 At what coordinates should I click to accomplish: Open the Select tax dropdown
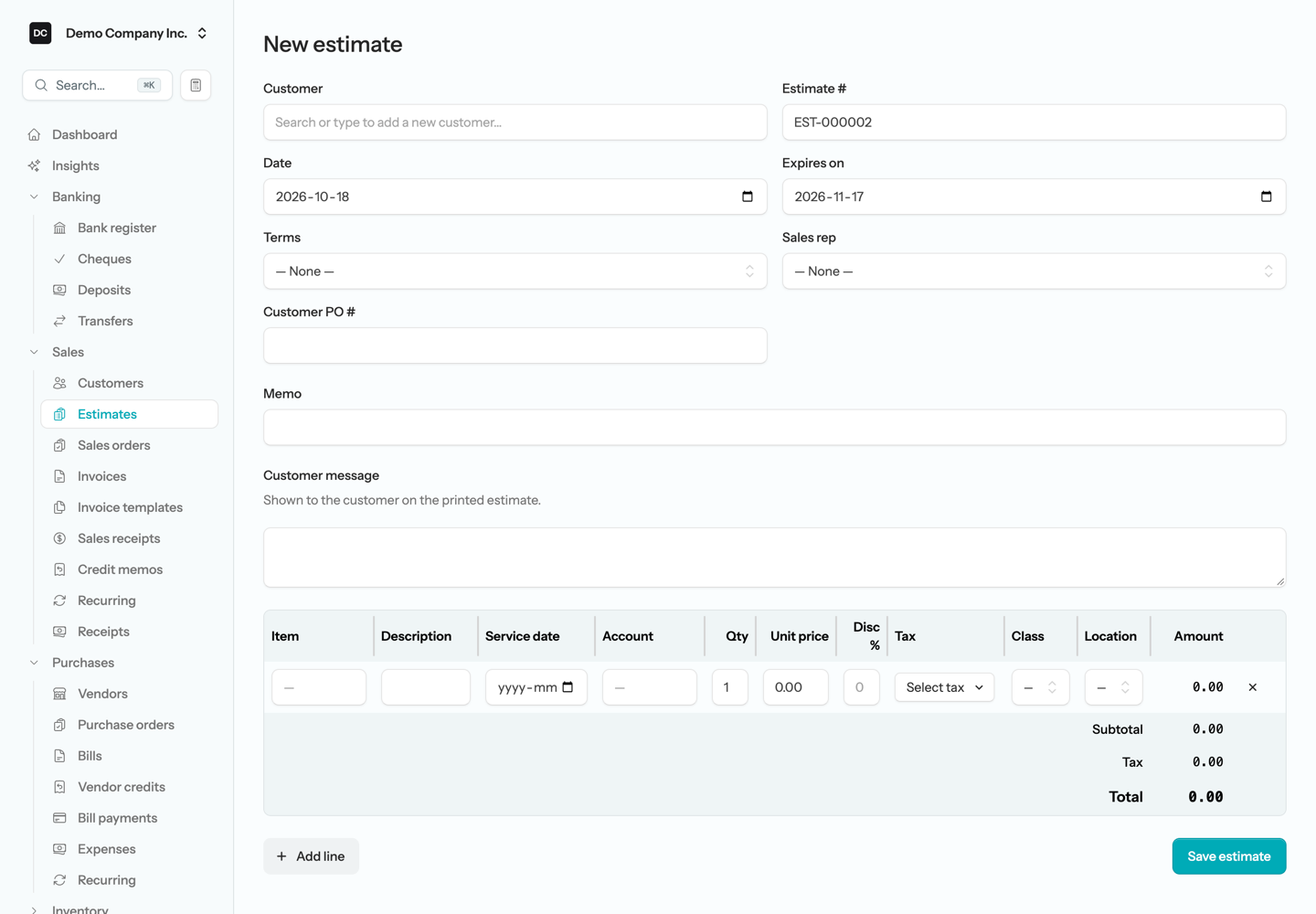[x=945, y=687]
